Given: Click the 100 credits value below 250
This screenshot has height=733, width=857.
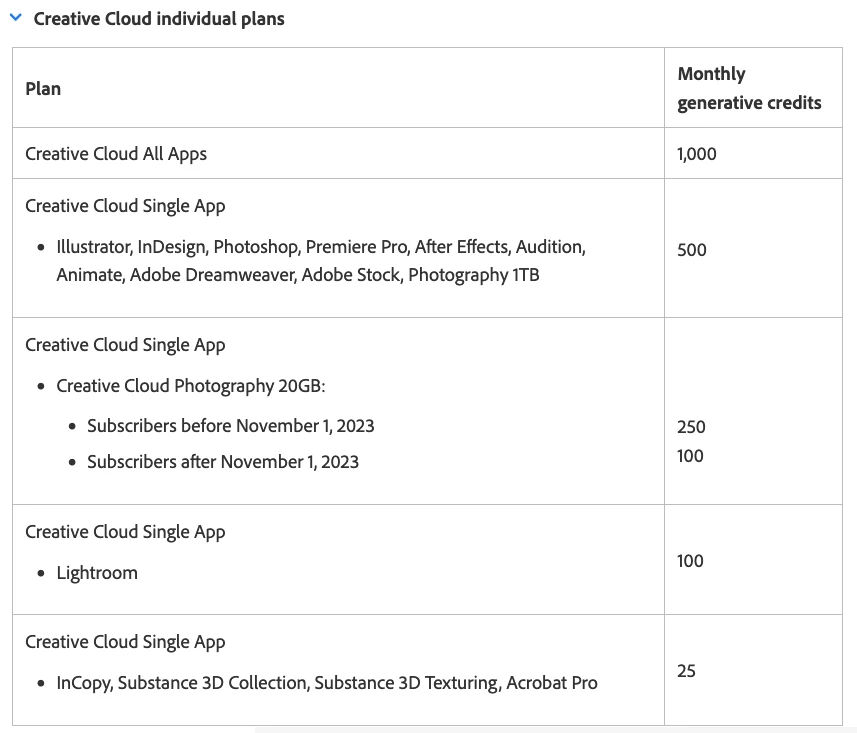Looking at the screenshot, I should coord(690,456).
